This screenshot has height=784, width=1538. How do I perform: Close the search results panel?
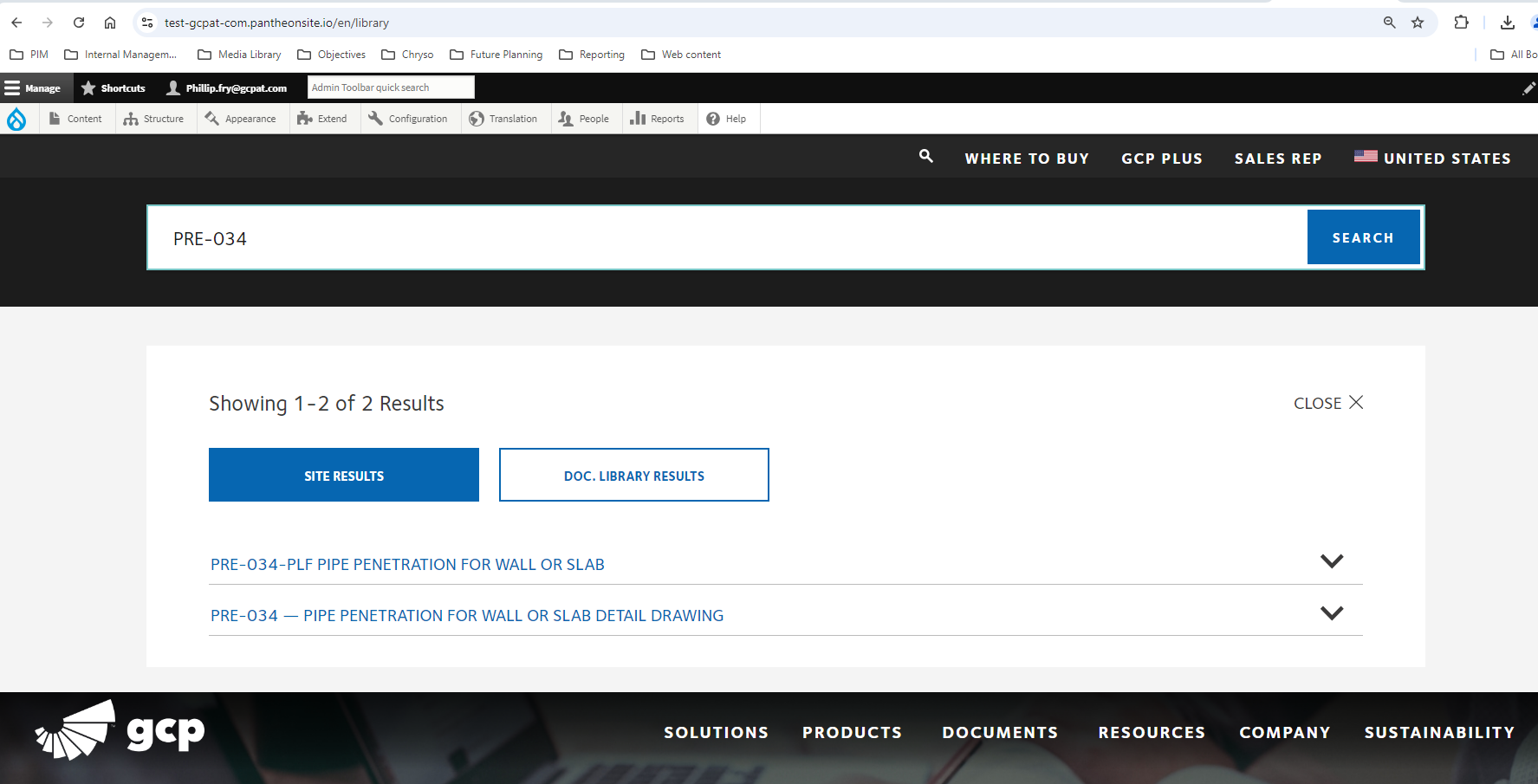point(1327,403)
